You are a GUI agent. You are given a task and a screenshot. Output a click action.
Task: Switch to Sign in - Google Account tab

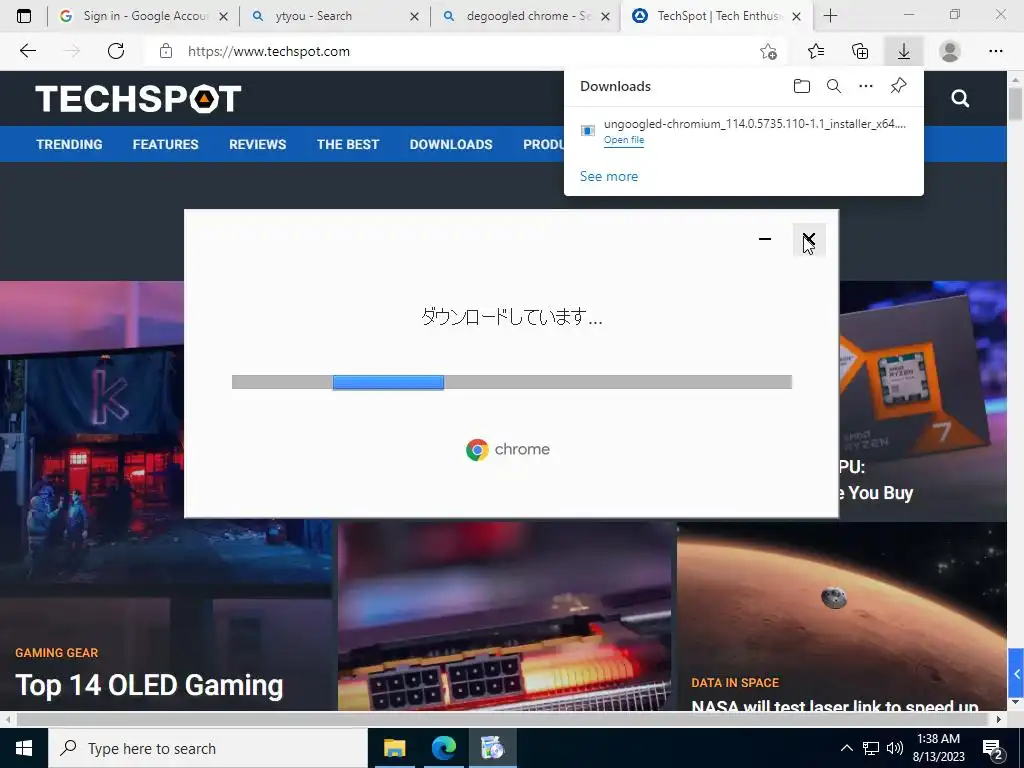[145, 16]
